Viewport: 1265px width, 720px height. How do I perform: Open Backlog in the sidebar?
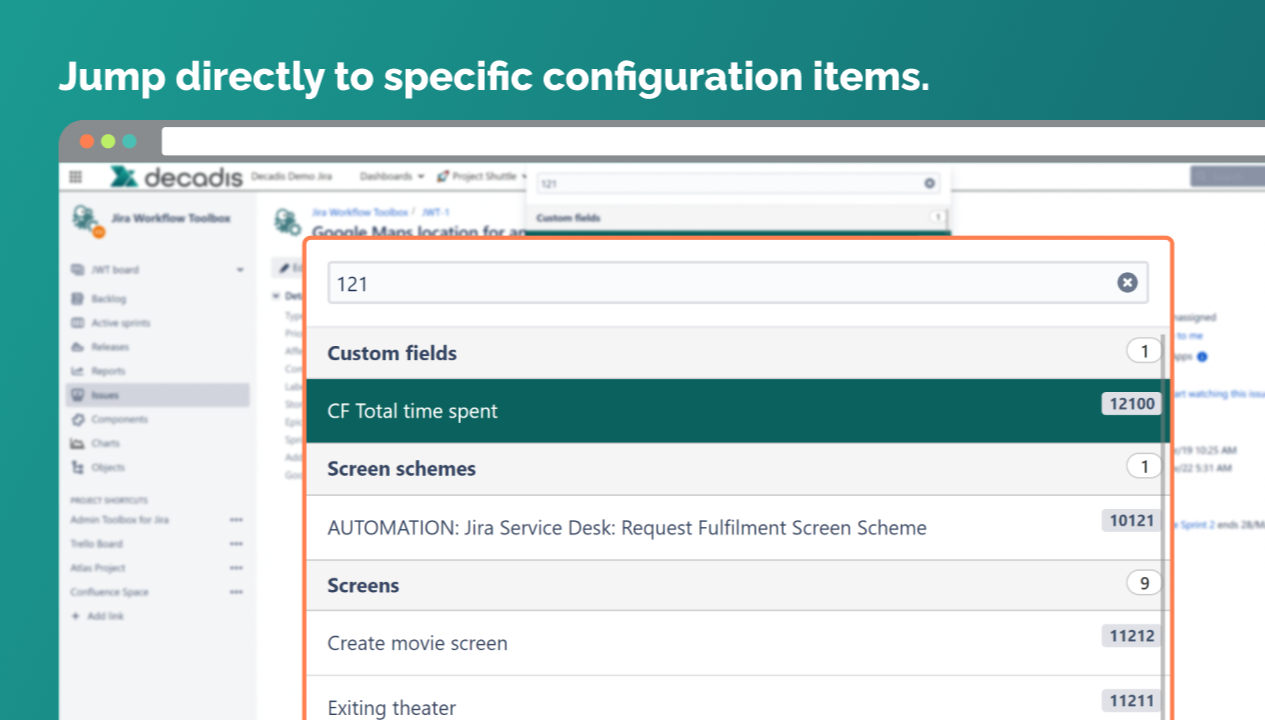tap(108, 299)
